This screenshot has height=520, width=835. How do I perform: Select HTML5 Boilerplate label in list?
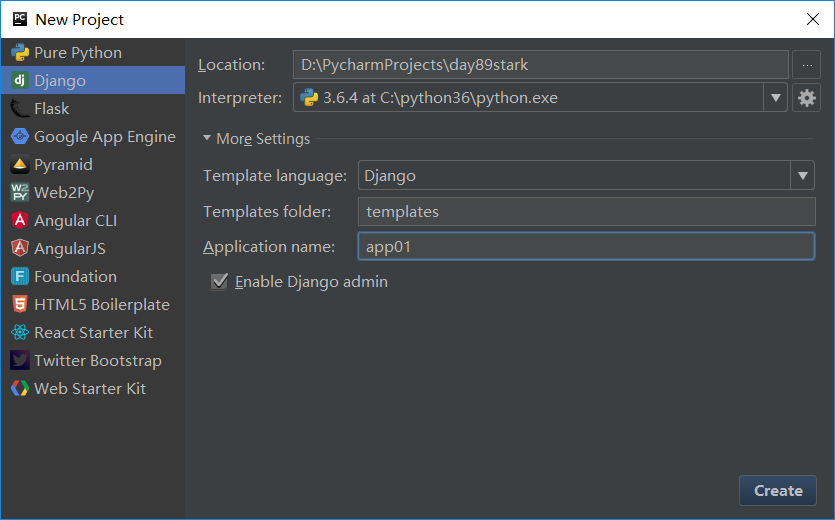click(x=102, y=305)
